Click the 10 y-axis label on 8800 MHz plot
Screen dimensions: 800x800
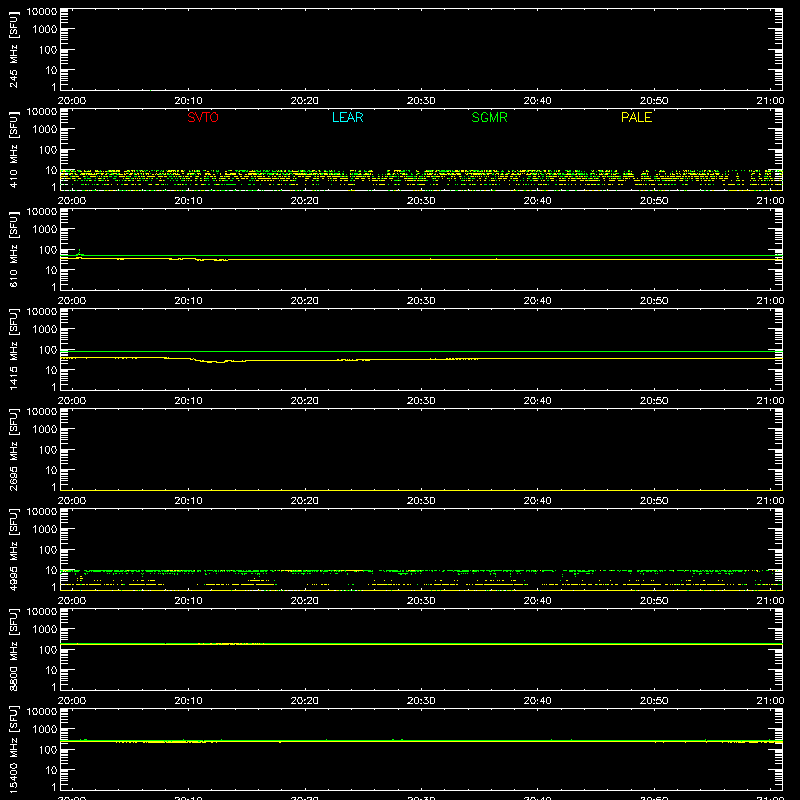coord(51,670)
